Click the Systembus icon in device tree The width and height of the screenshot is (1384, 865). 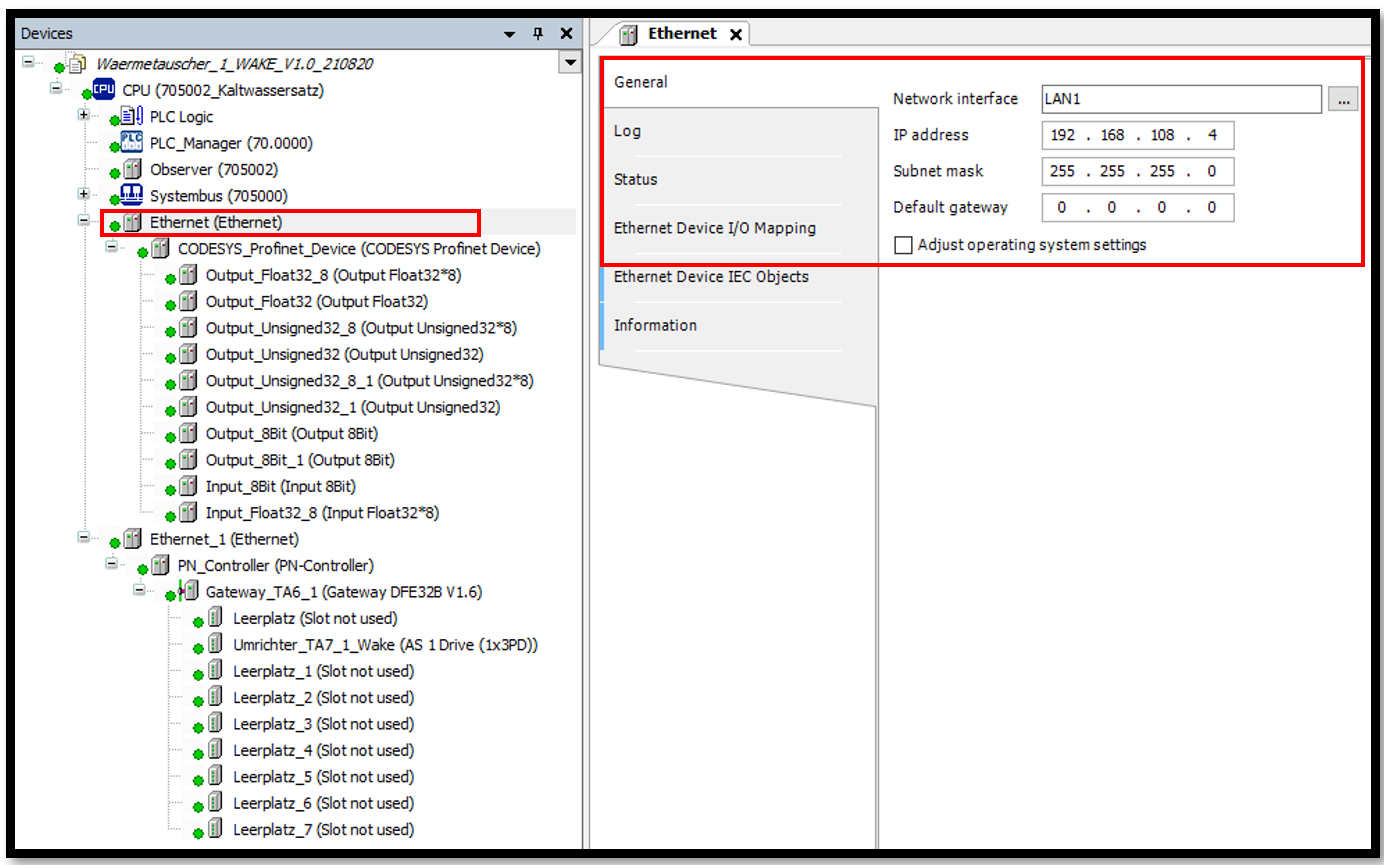coord(132,196)
